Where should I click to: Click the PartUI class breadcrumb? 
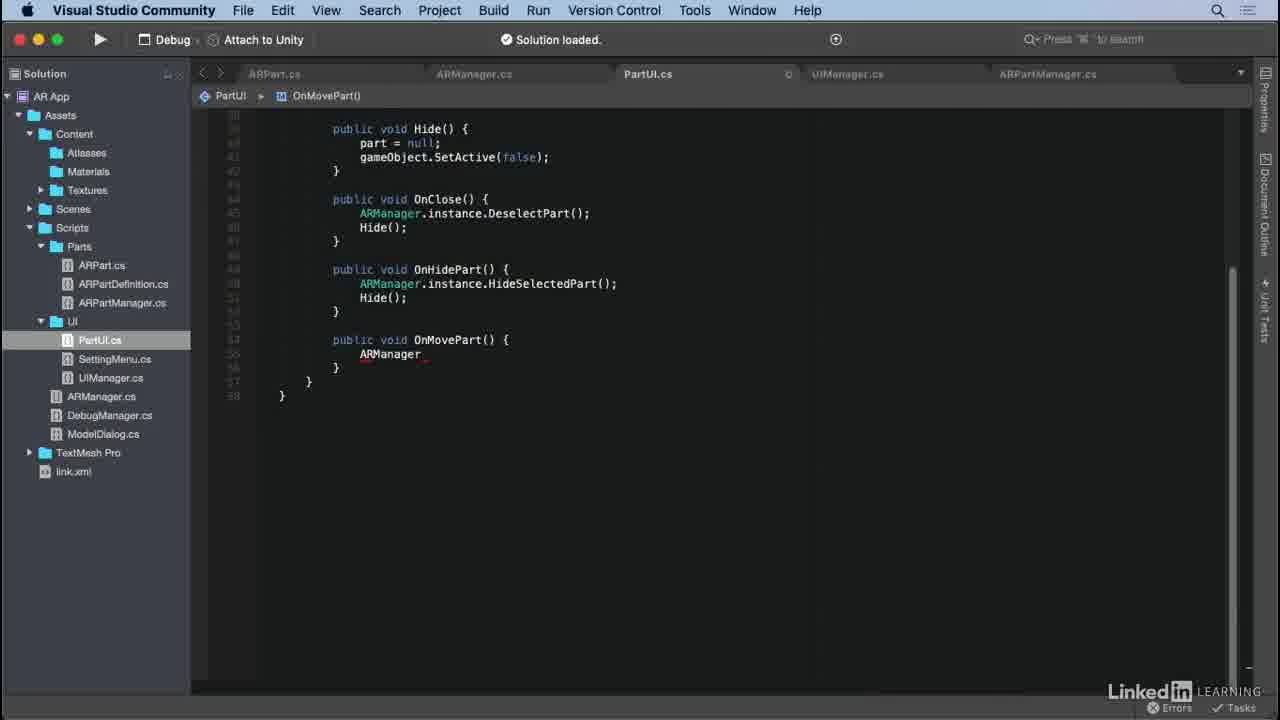(222, 96)
